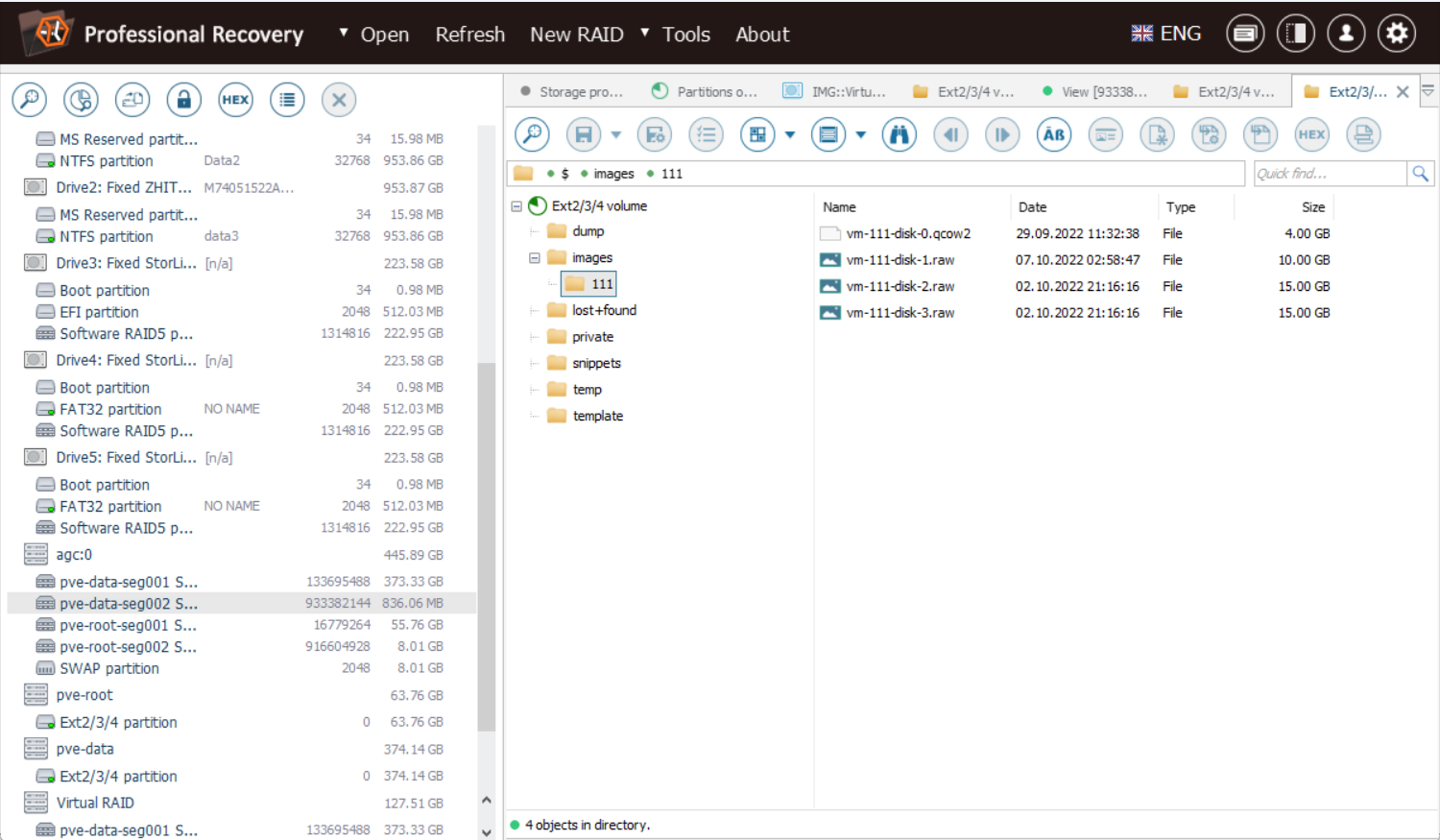The width and height of the screenshot is (1440, 840).
Task: Select the pve-data-seg001 S... row under agc:0
Action: click(x=240, y=582)
